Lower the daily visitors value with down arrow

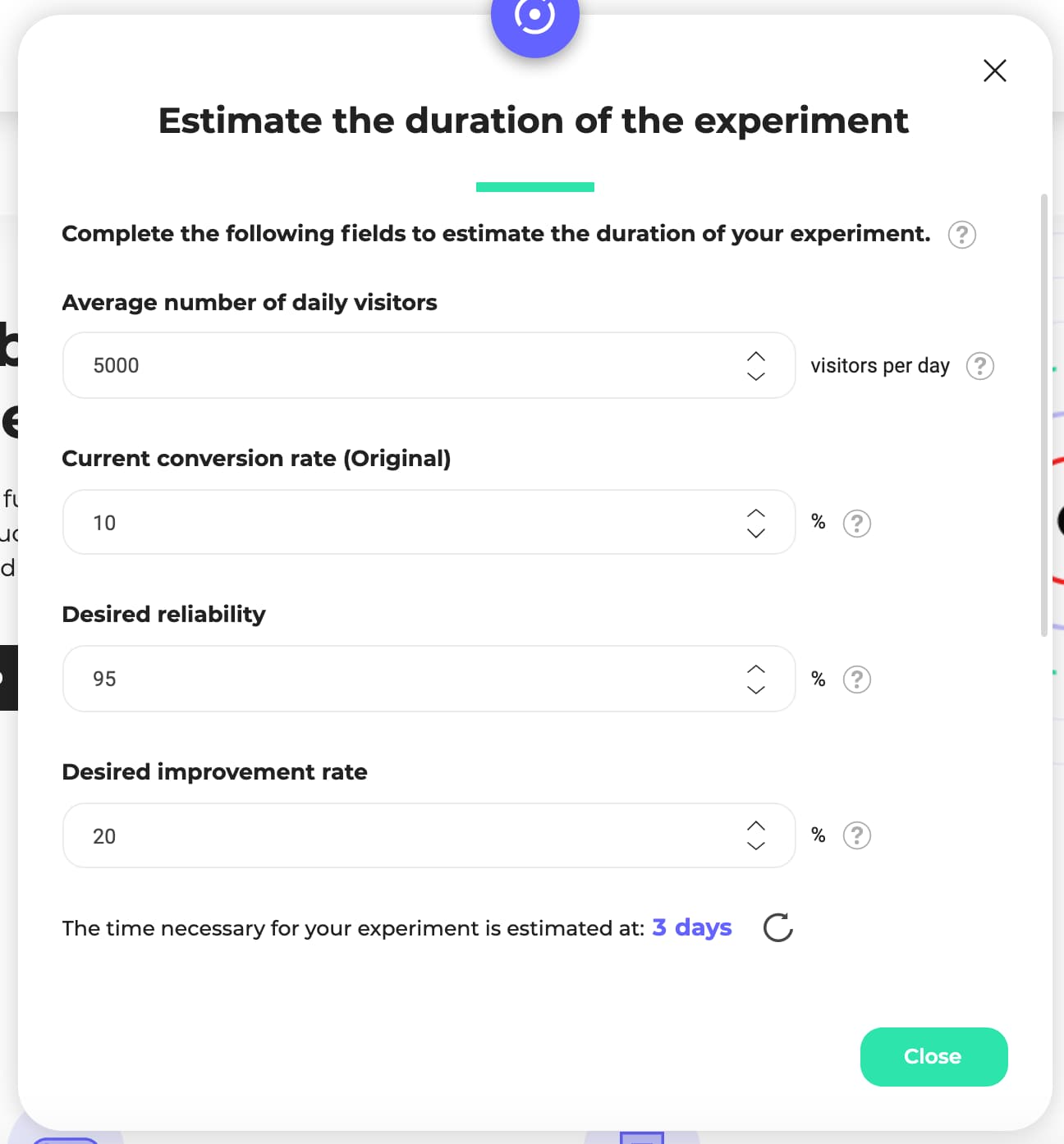755,377
